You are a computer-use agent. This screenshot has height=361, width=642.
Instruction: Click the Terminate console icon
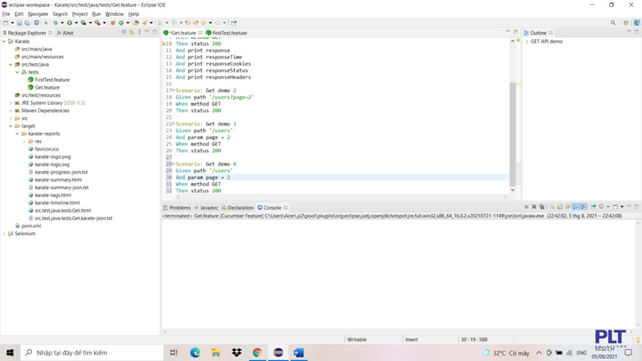tap(527, 207)
